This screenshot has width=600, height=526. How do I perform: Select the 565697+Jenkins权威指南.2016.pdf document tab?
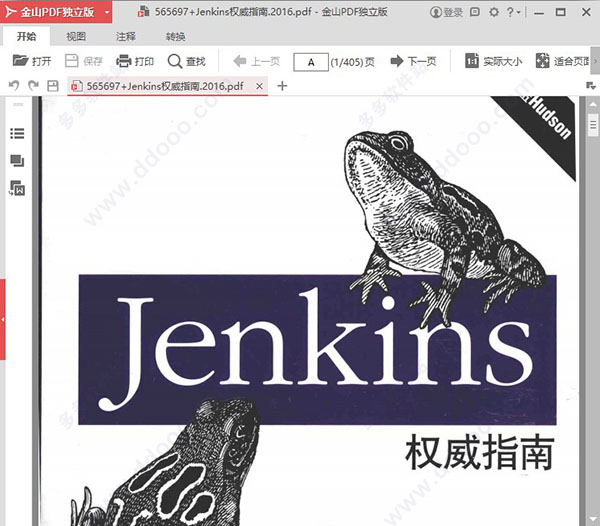click(165, 86)
